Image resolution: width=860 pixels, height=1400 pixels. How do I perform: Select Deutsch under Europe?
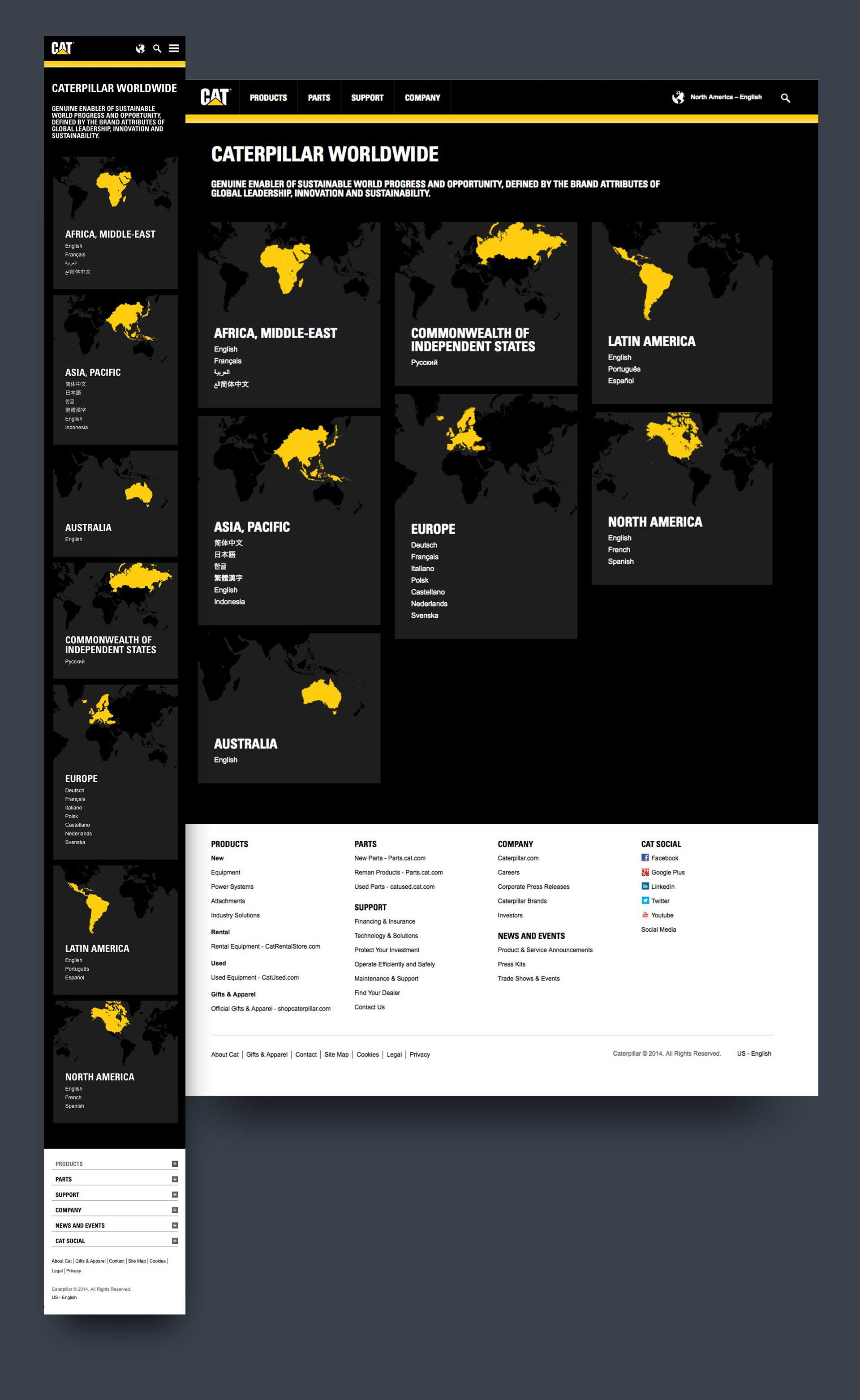tap(424, 545)
